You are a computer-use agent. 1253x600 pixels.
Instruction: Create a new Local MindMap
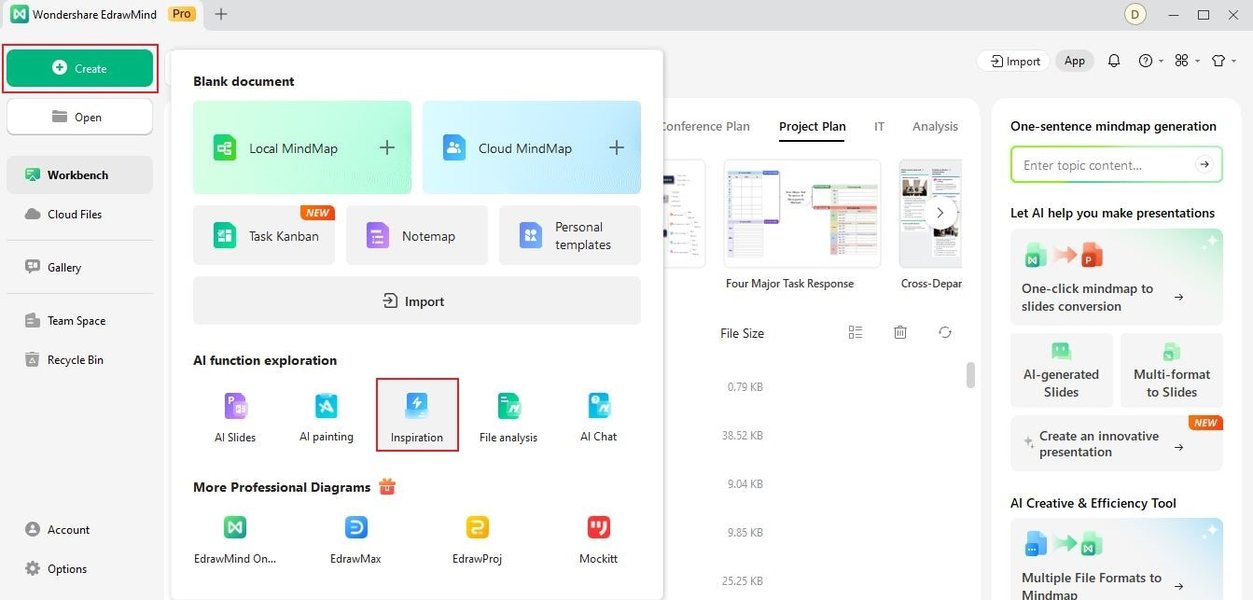click(x=302, y=148)
